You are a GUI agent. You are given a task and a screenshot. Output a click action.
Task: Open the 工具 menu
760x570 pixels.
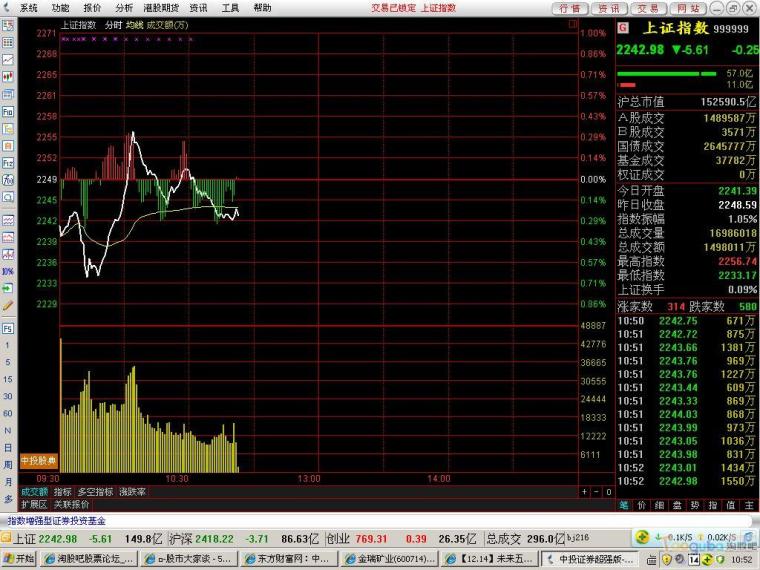click(230, 7)
